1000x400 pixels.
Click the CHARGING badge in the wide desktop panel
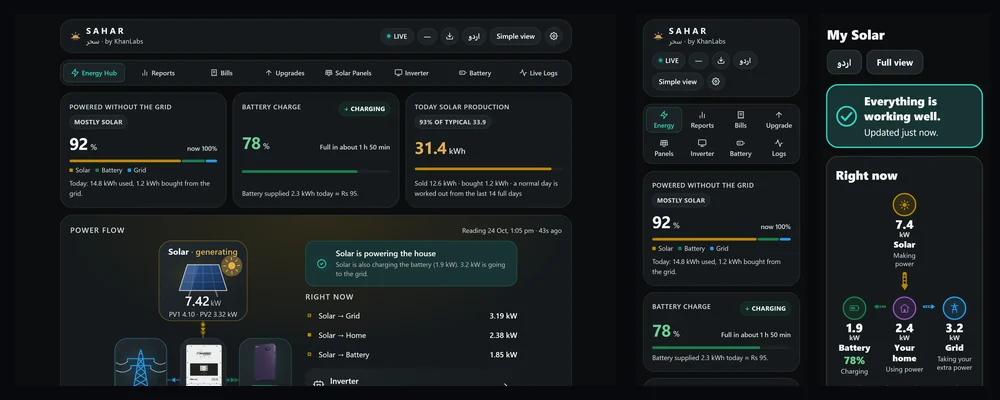click(365, 109)
